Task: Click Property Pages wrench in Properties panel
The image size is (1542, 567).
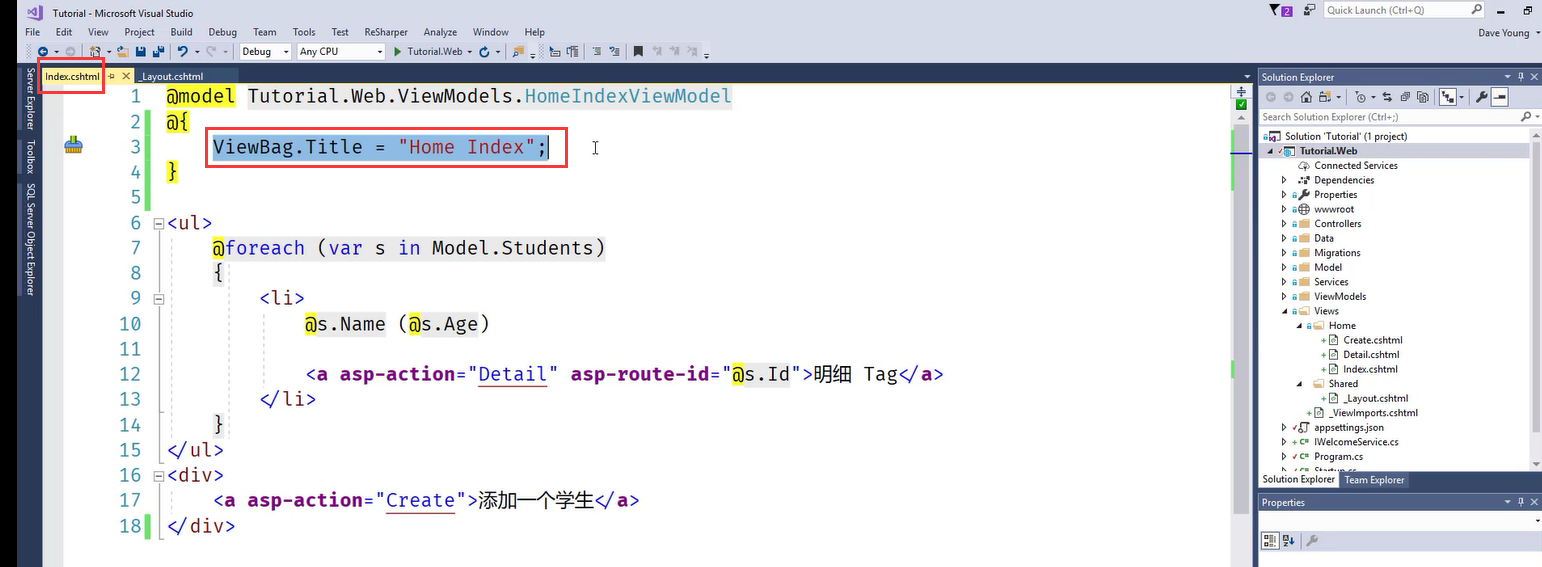Action: [1312, 540]
